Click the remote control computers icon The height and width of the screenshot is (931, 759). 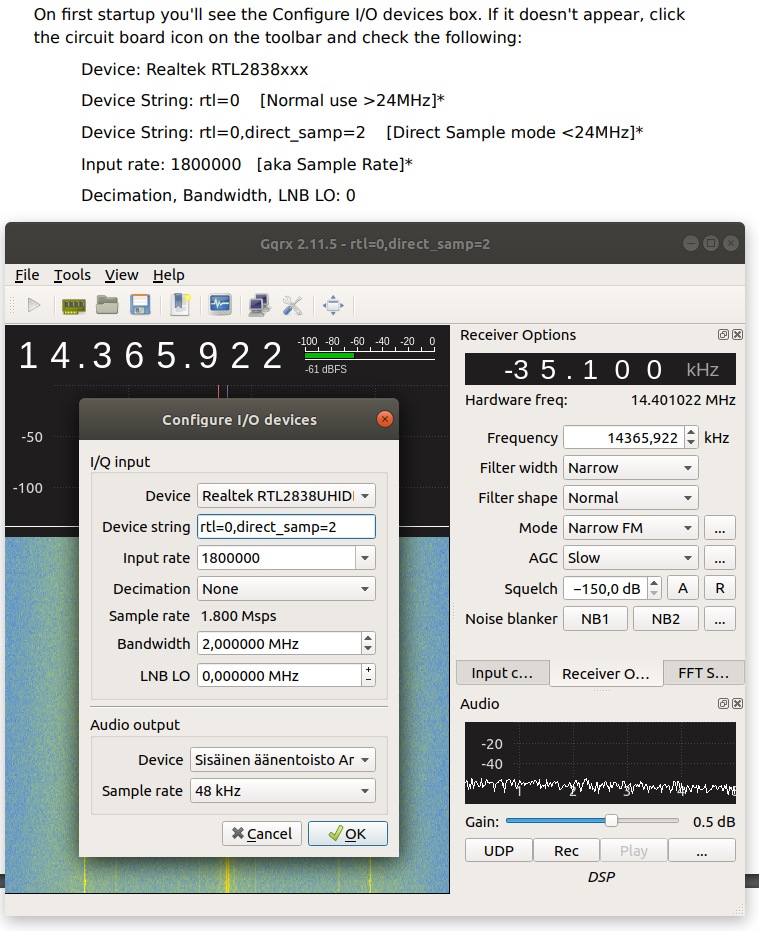pos(259,305)
